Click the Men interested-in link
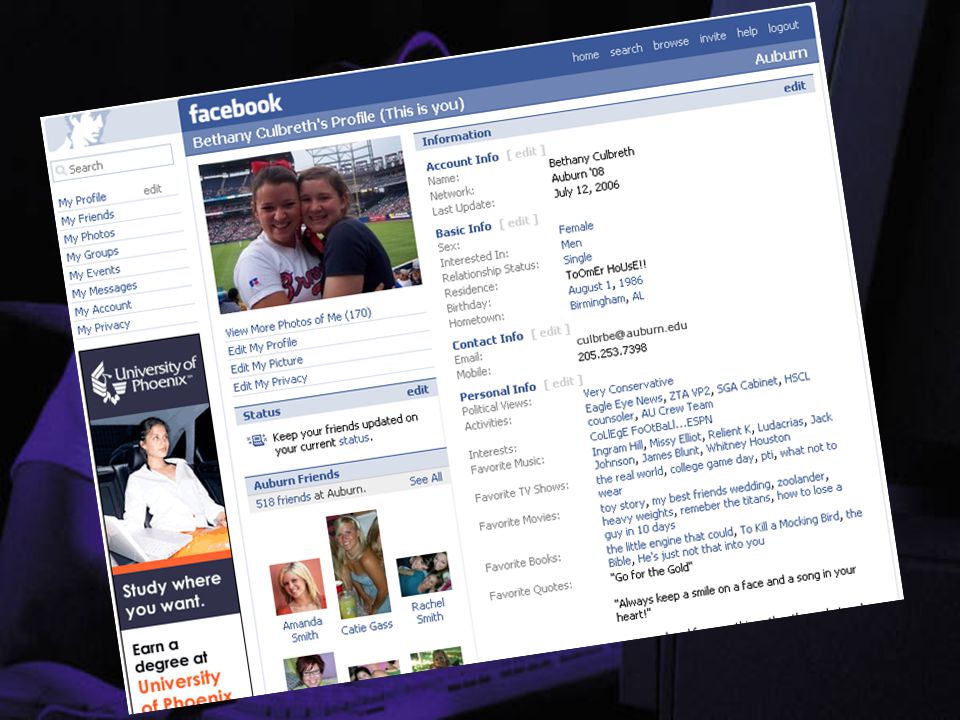Viewport: 960px width, 720px height. [571, 244]
